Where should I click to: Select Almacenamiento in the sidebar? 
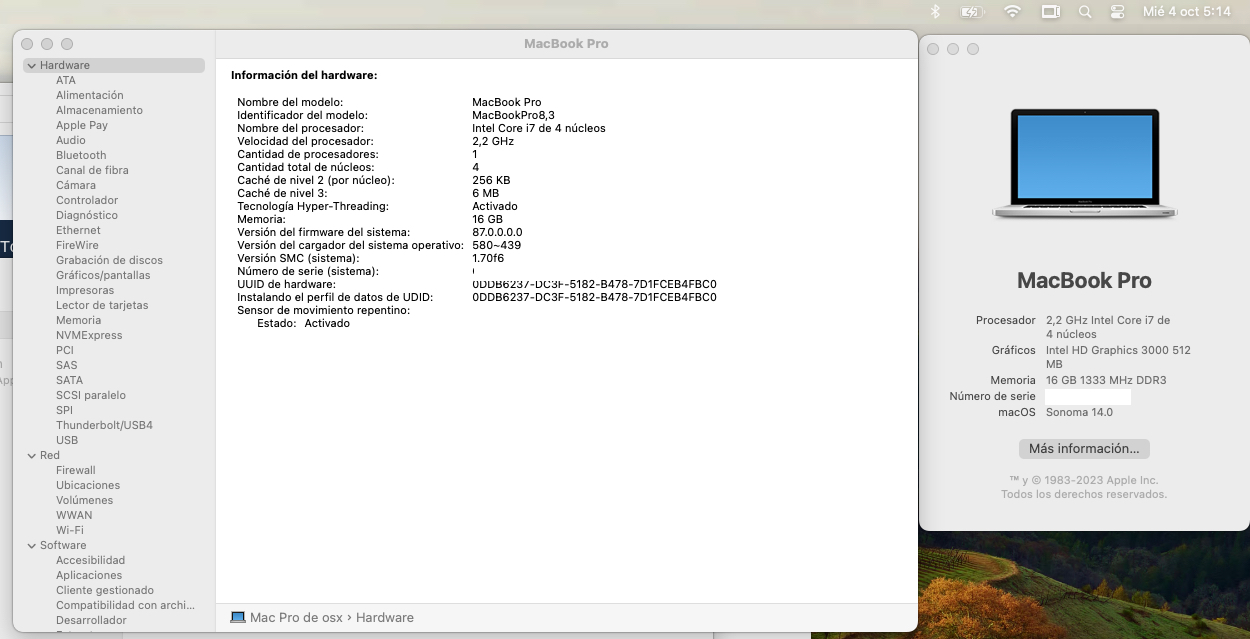(99, 110)
